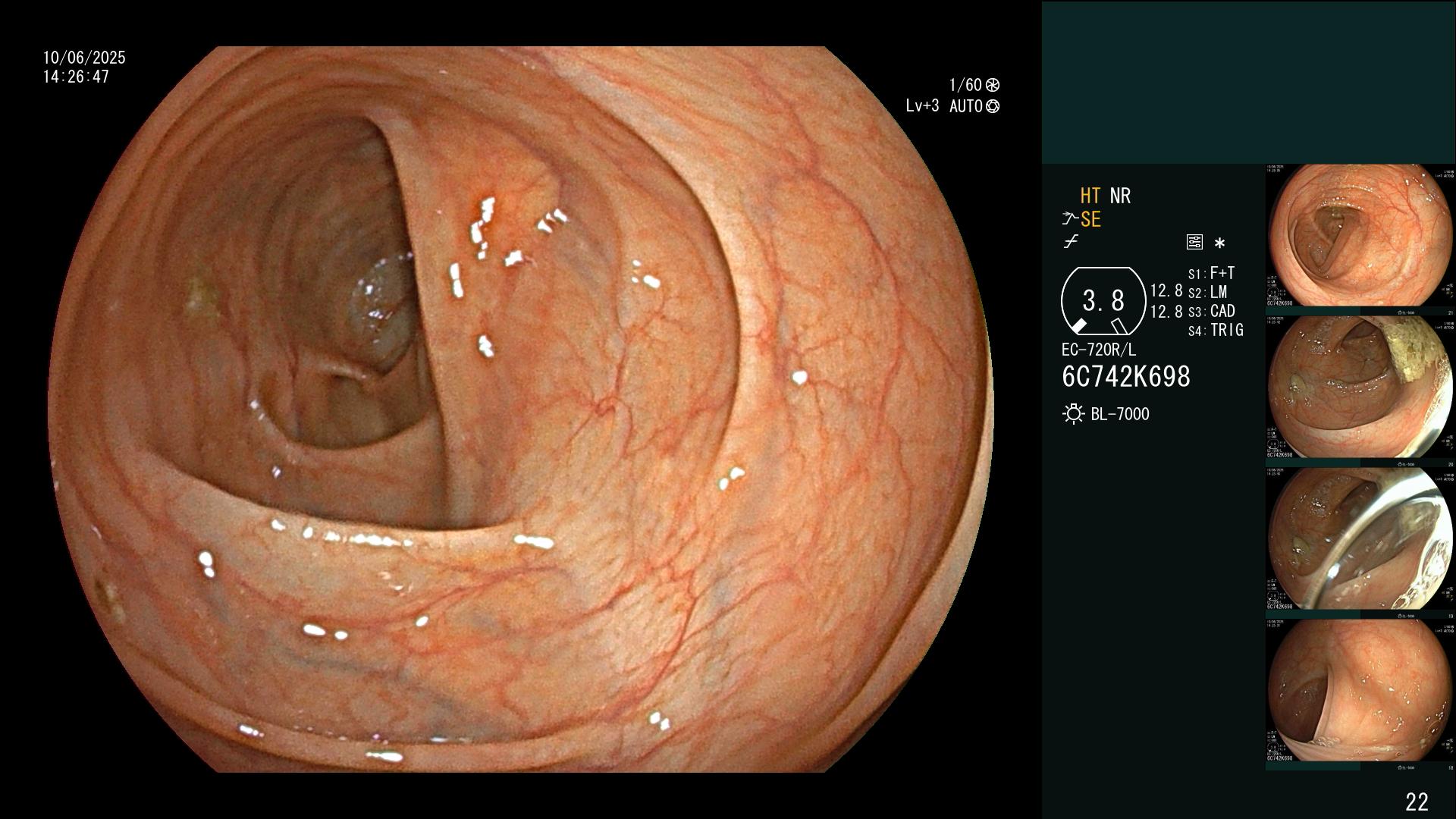Select the S1: F+T switch assignment
Viewport: 1456px width, 819px height.
coord(1211,273)
